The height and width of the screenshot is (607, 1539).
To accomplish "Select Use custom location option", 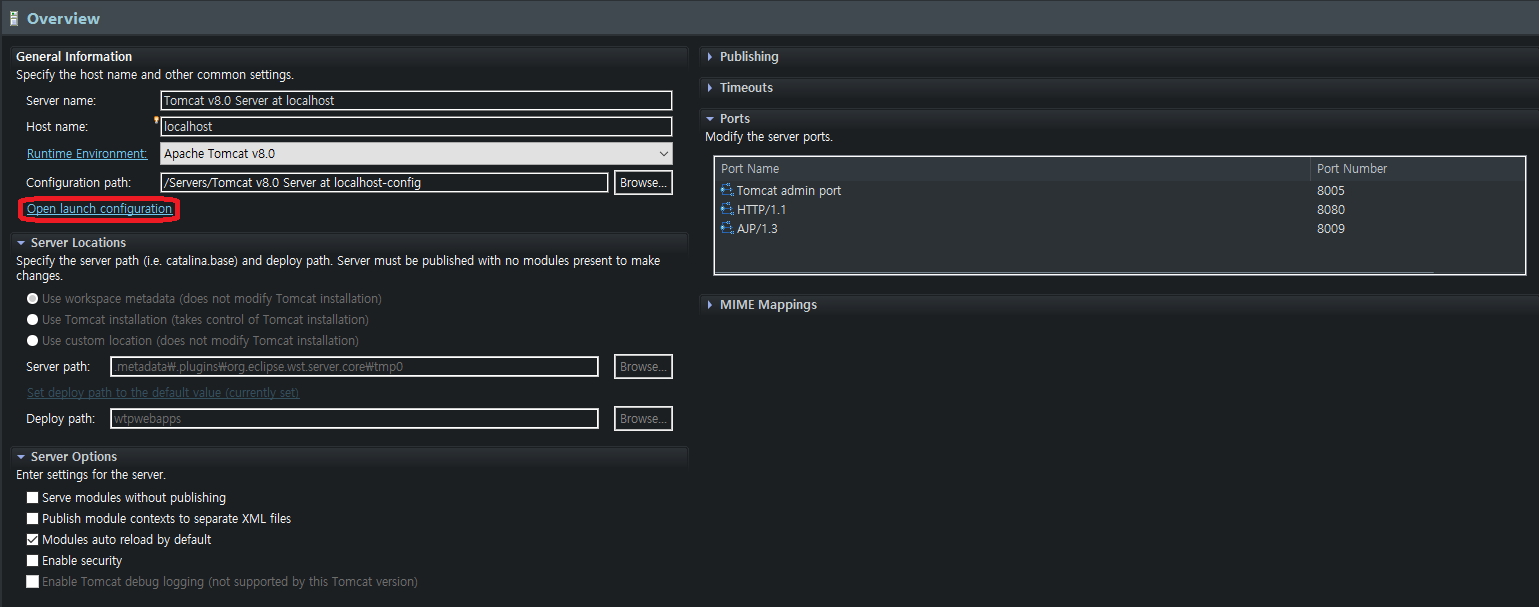I will click(31, 339).
